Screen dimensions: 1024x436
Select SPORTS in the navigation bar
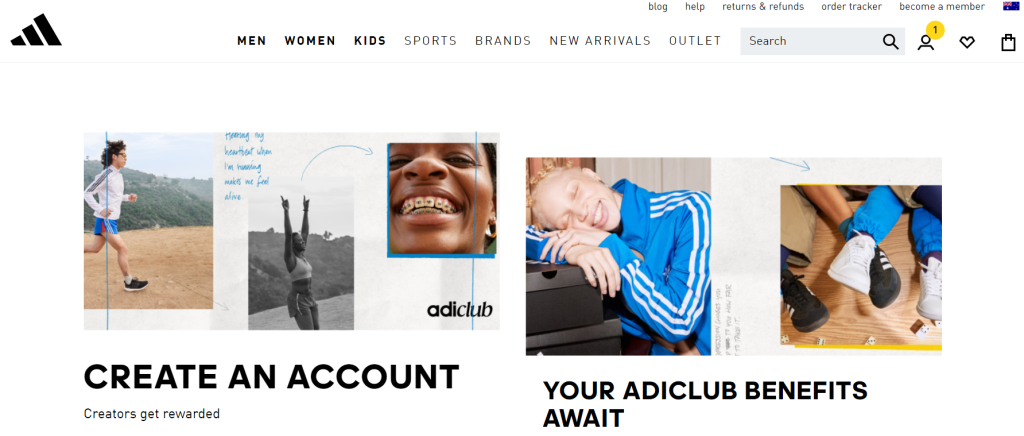click(430, 40)
